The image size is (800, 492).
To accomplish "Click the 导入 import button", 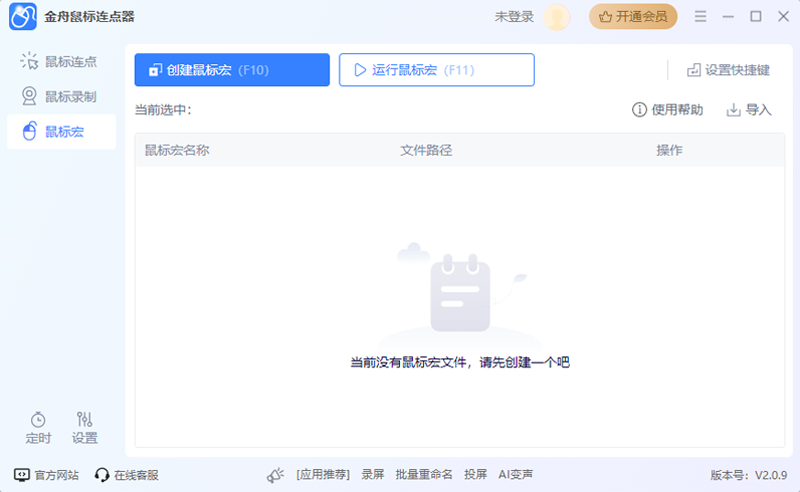I will click(749, 110).
